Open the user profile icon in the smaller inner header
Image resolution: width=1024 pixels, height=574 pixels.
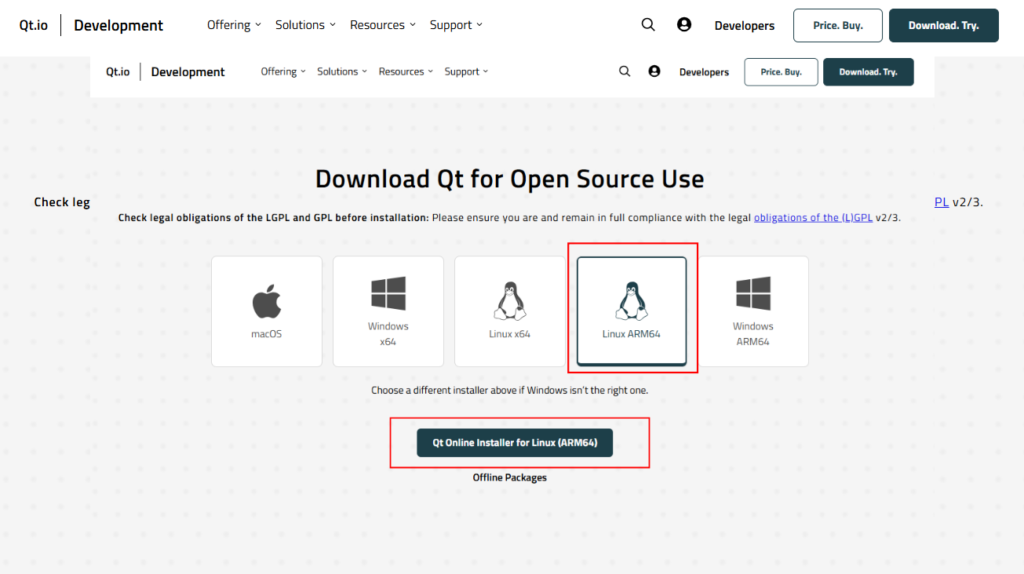tap(654, 72)
